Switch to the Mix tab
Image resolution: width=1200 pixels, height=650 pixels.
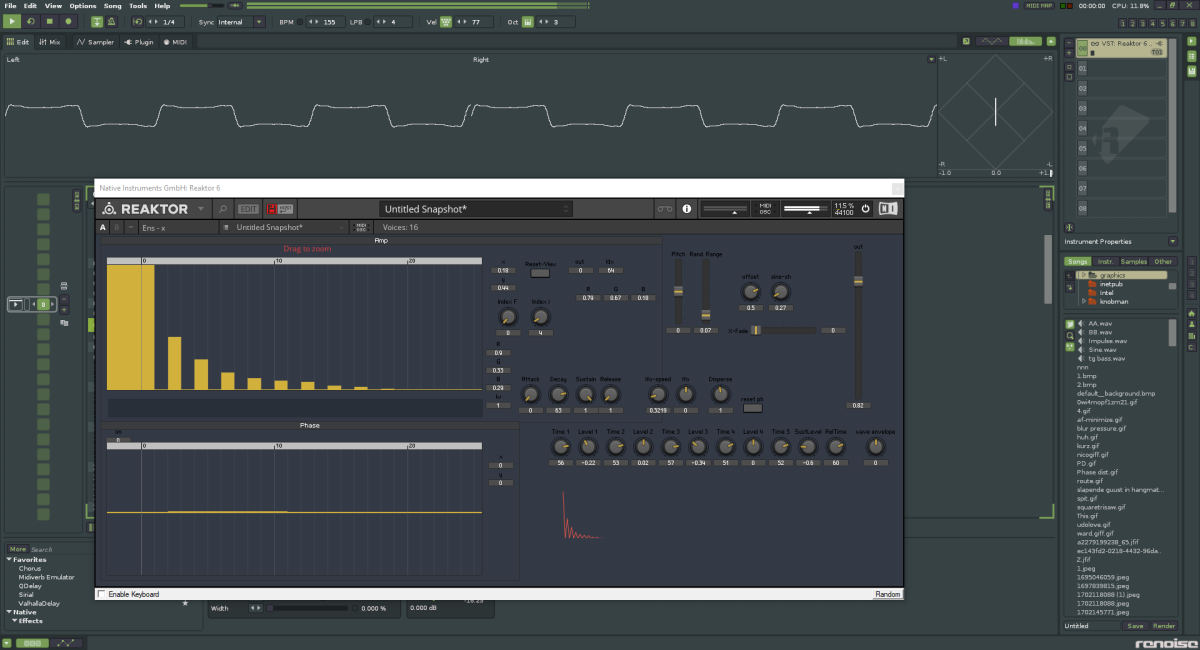point(50,42)
